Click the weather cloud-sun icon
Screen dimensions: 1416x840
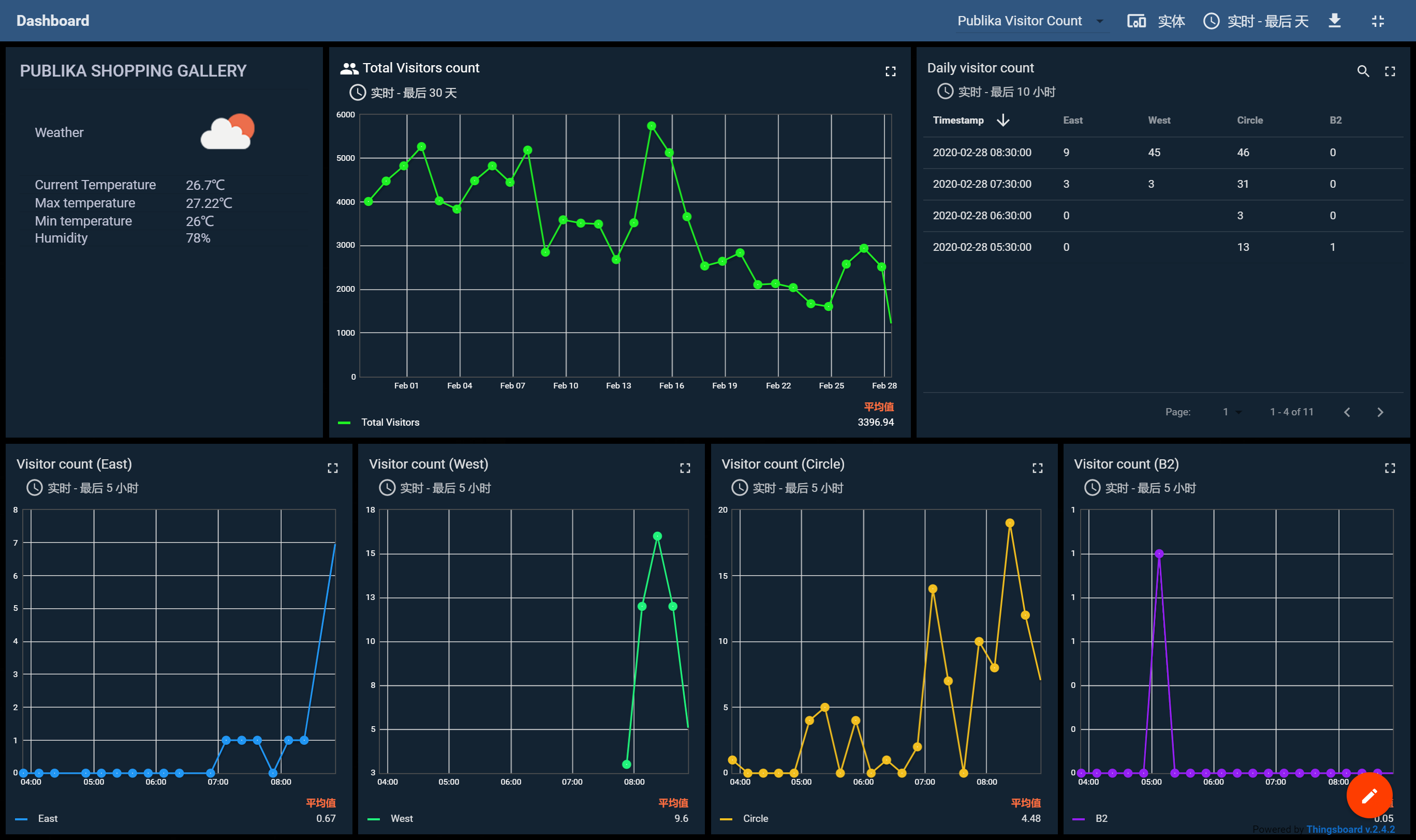click(x=228, y=131)
